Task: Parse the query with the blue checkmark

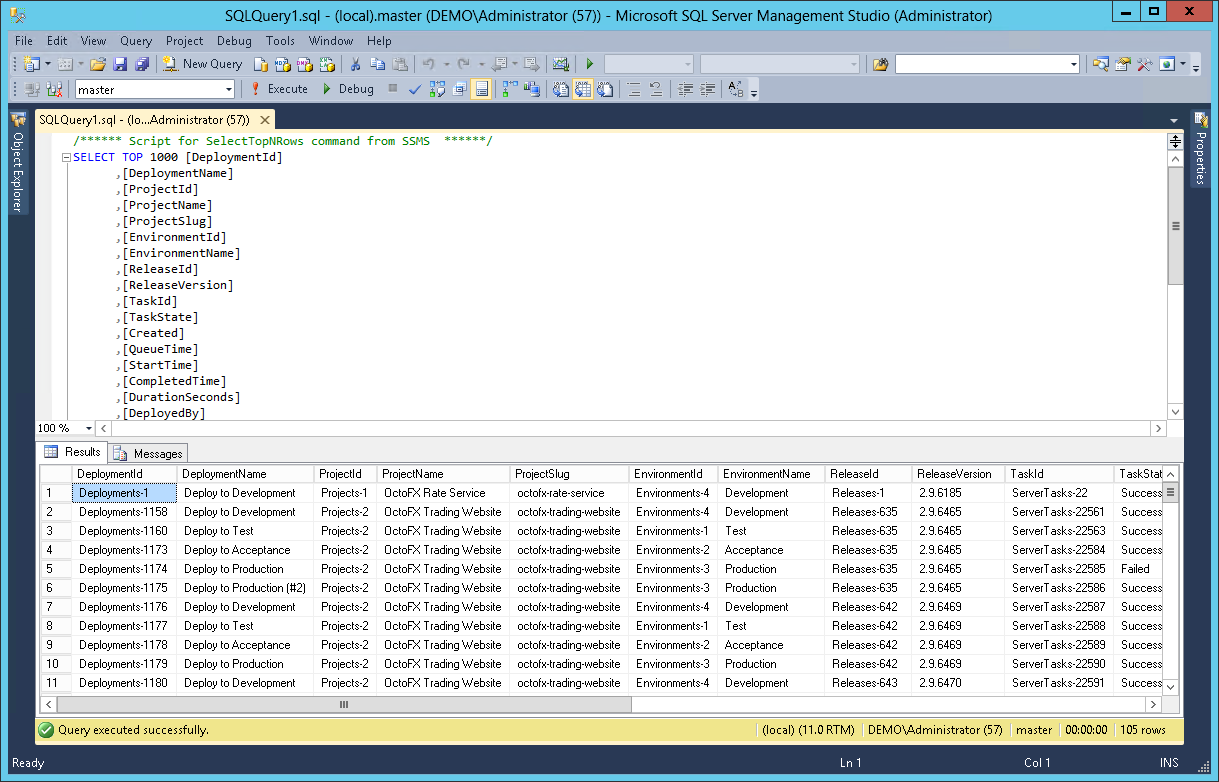Action: 414,89
